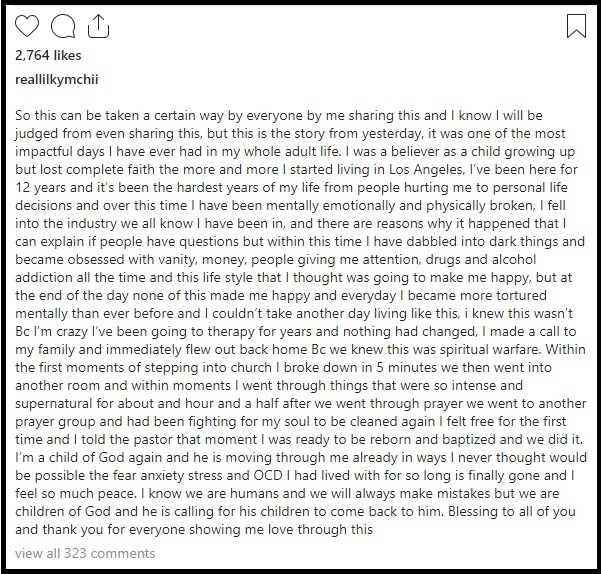Open comments via the speech bubble icon
The height and width of the screenshot is (574, 601).
63,26
